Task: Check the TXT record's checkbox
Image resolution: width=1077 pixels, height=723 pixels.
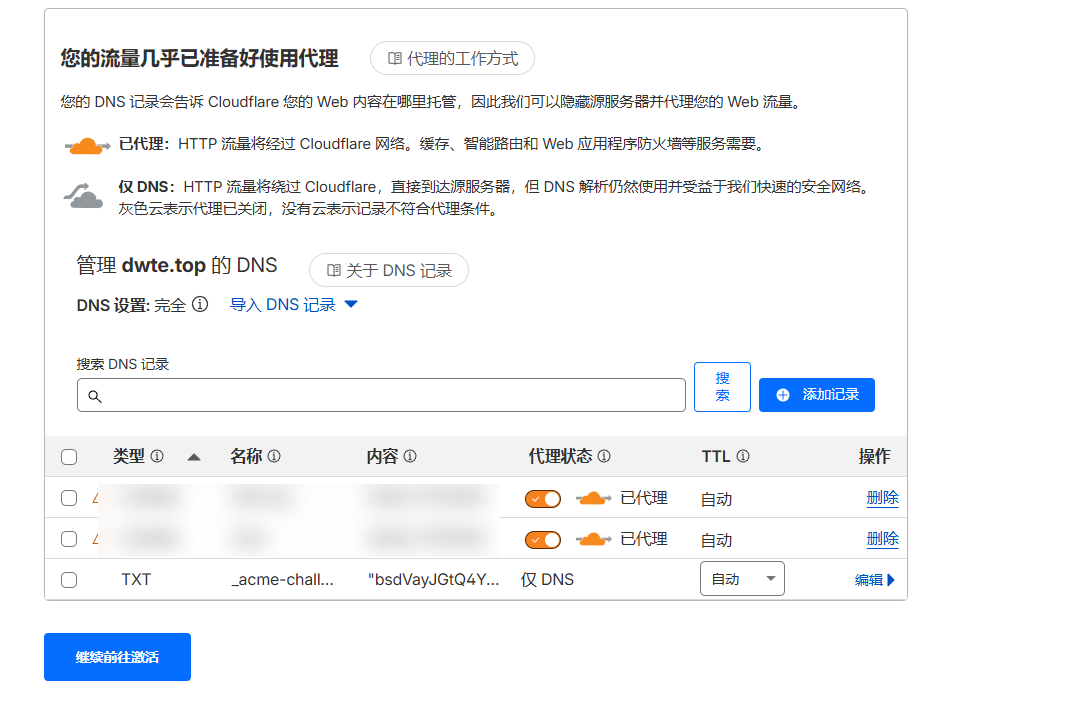Action: (x=69, y=580)
